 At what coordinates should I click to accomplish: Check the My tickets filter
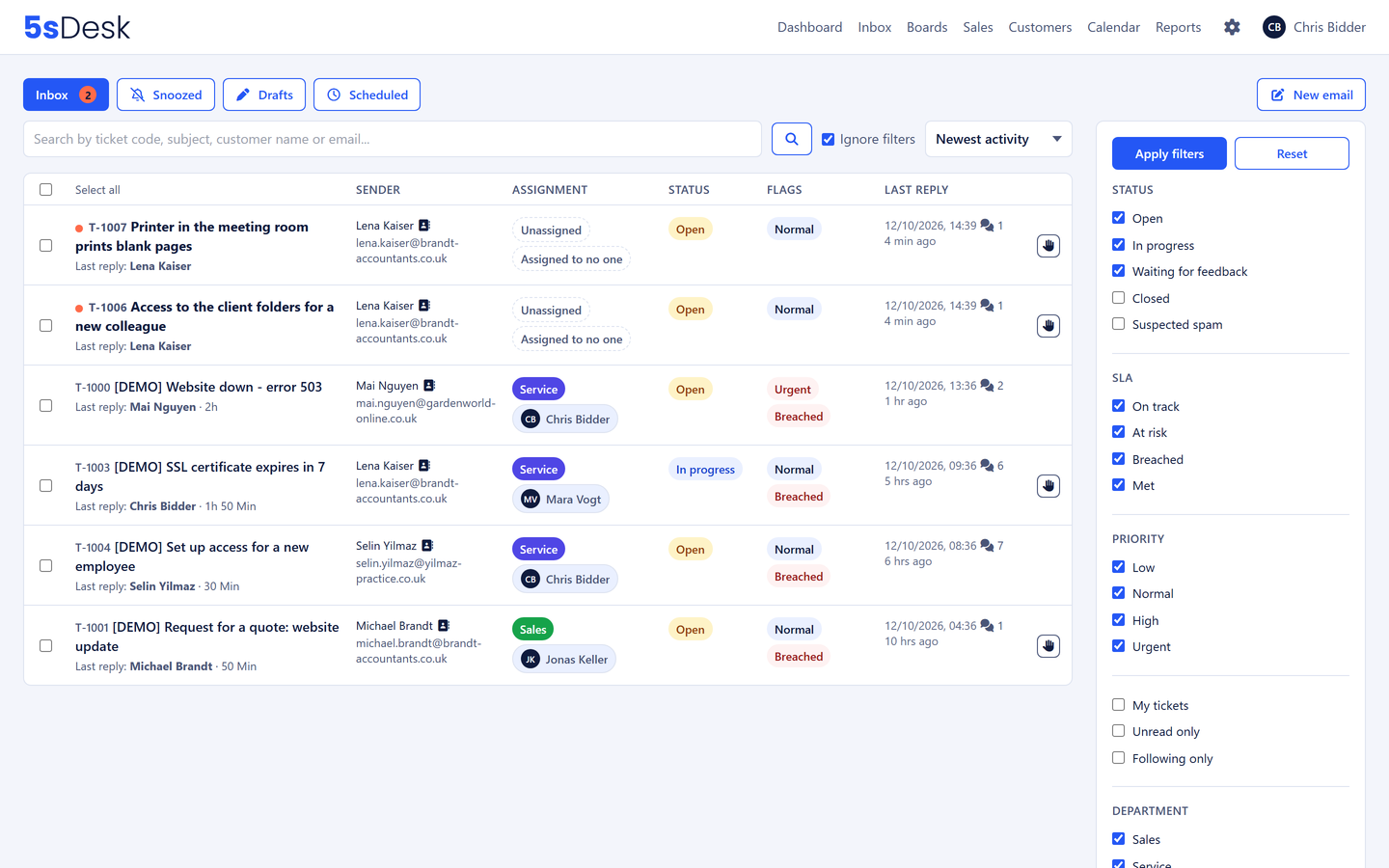(1118, 705)
